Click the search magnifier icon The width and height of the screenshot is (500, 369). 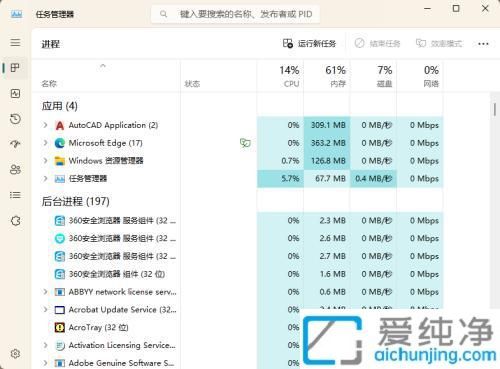pos(163,14)
